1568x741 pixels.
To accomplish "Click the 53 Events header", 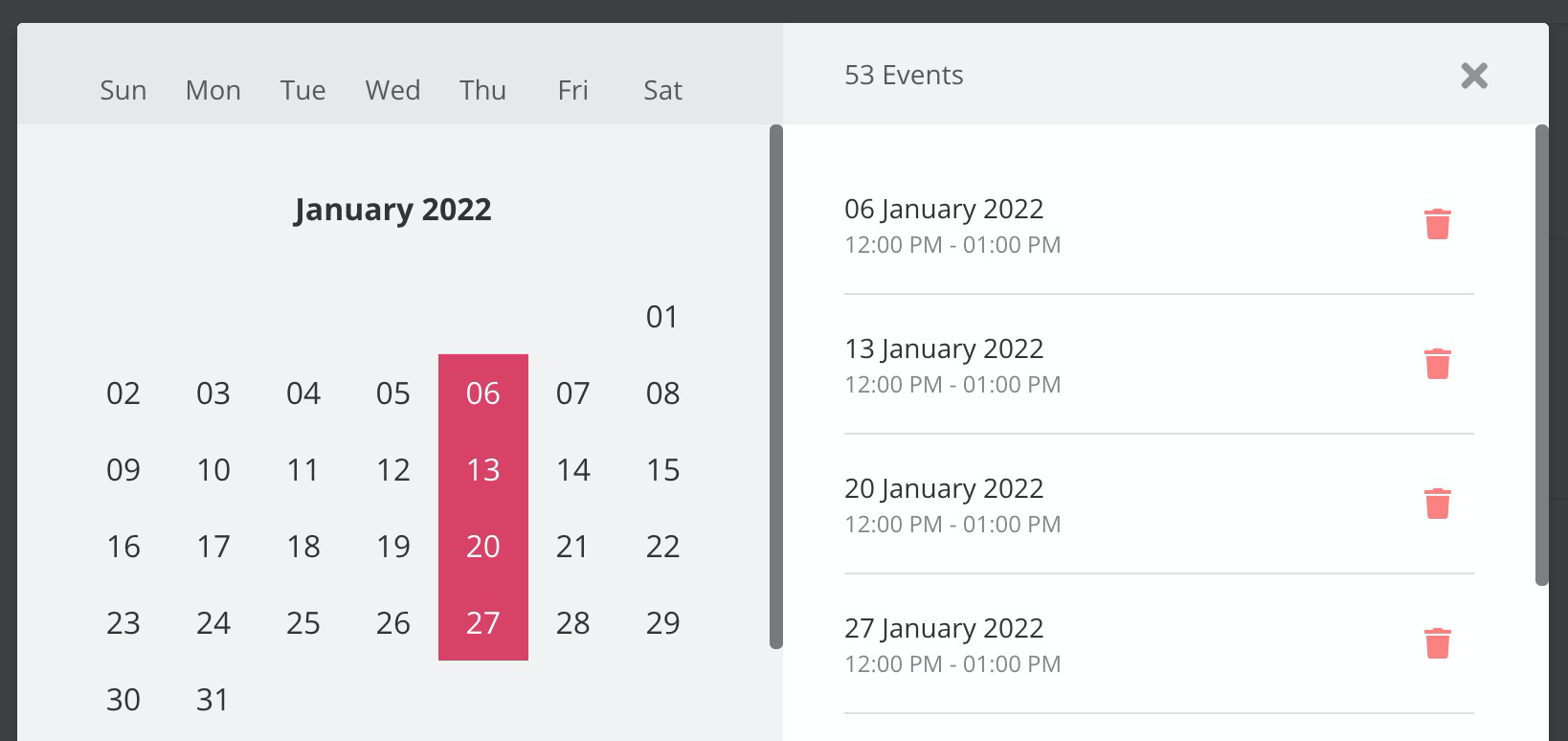I will pos(905,75).
